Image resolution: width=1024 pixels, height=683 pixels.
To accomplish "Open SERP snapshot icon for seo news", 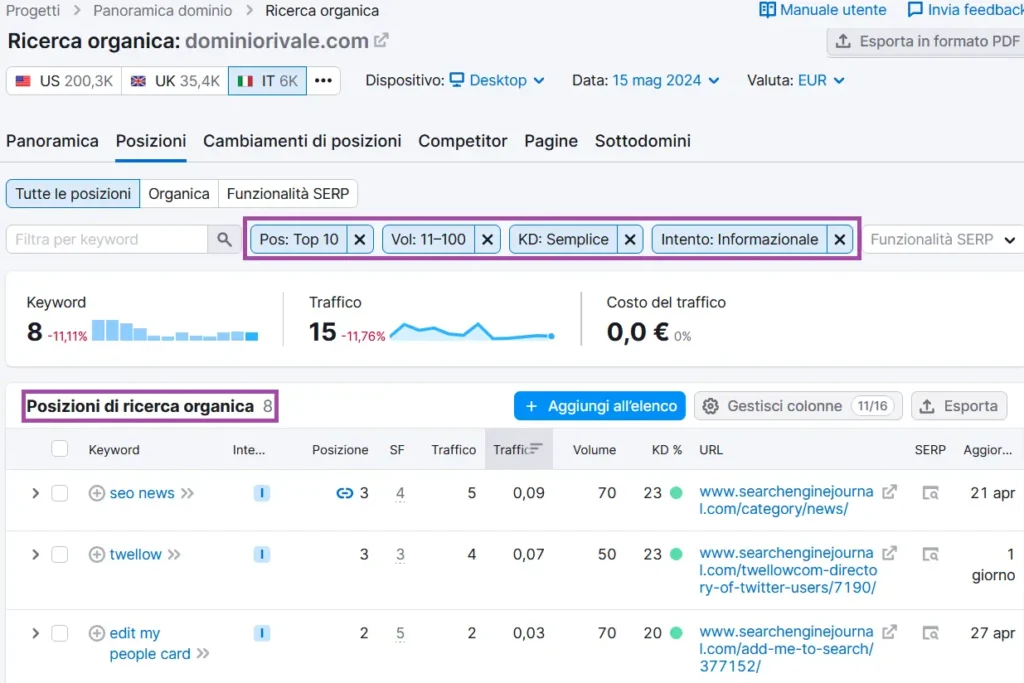I will pos(931,493).
